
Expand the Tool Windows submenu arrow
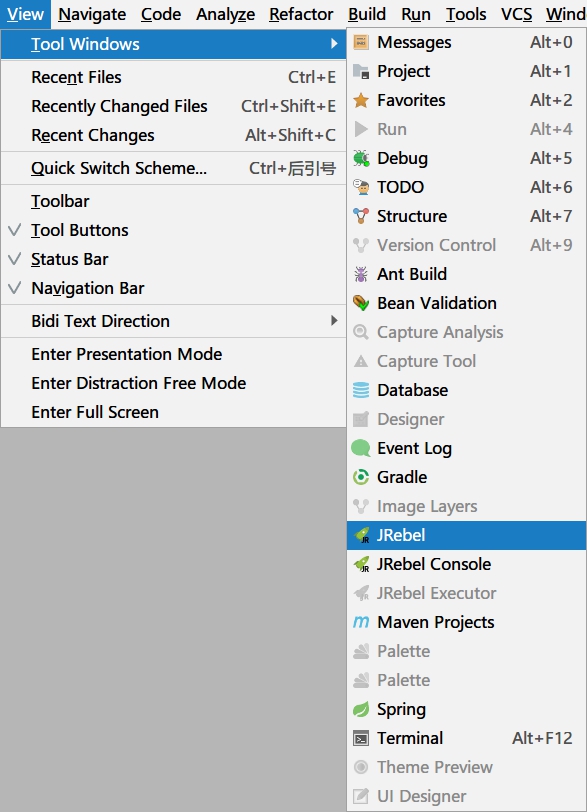[x=334, y=44]
